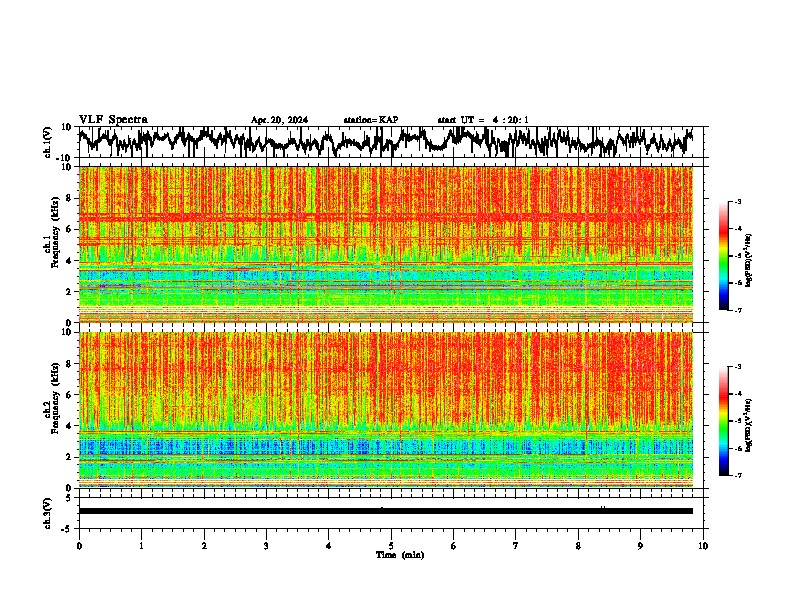Click the time axis tick label "10"
Image resolution: width=792 pixels, height=612 pixels.
tap(703, 546)
